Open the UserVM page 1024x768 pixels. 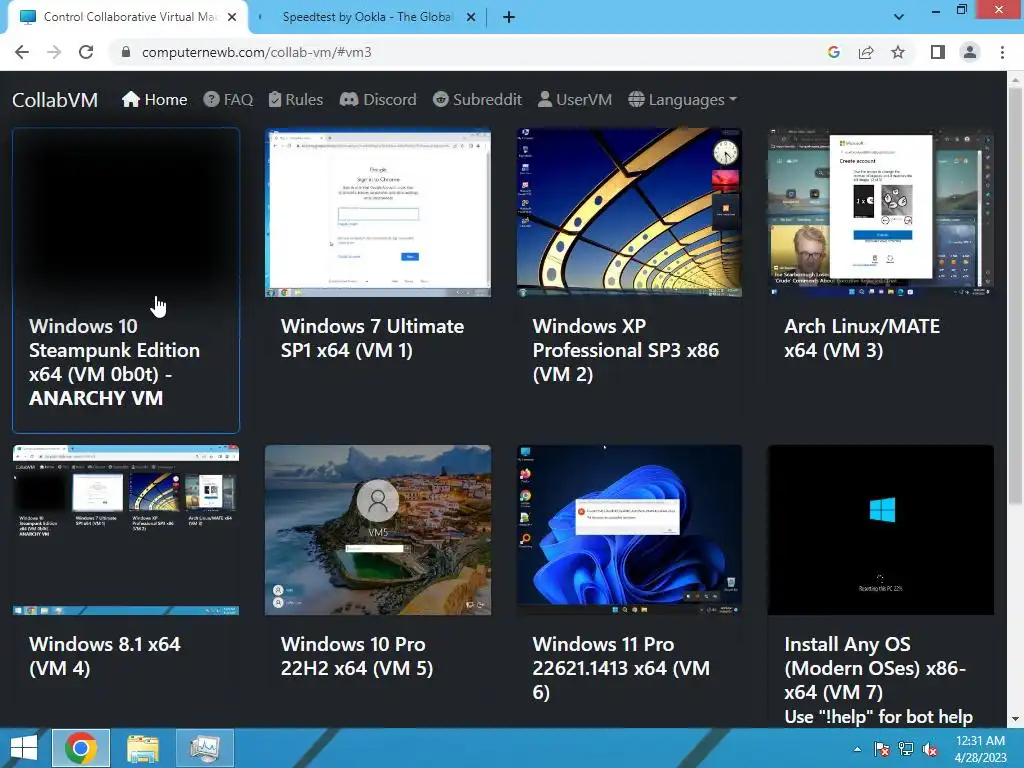click(x=575, y=99)
